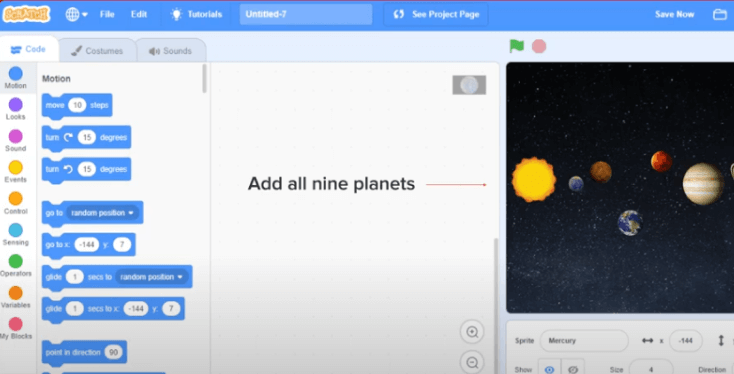This screenshot has height=374, width=734.
Task: Open the language globe menu
Action: 76,15
